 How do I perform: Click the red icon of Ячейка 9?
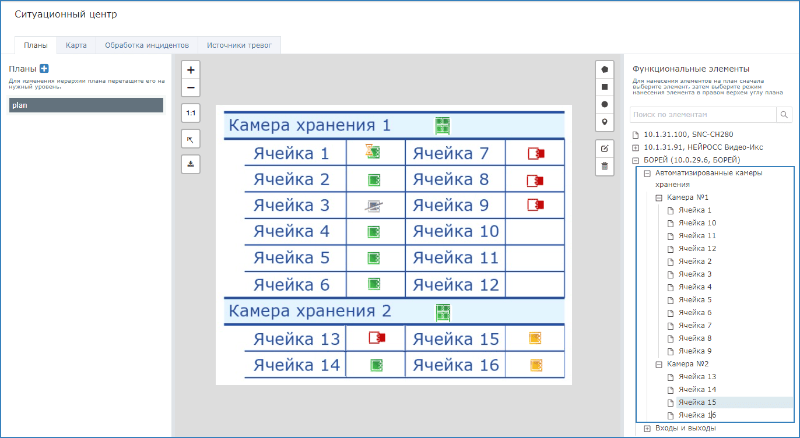click(536, 205)
